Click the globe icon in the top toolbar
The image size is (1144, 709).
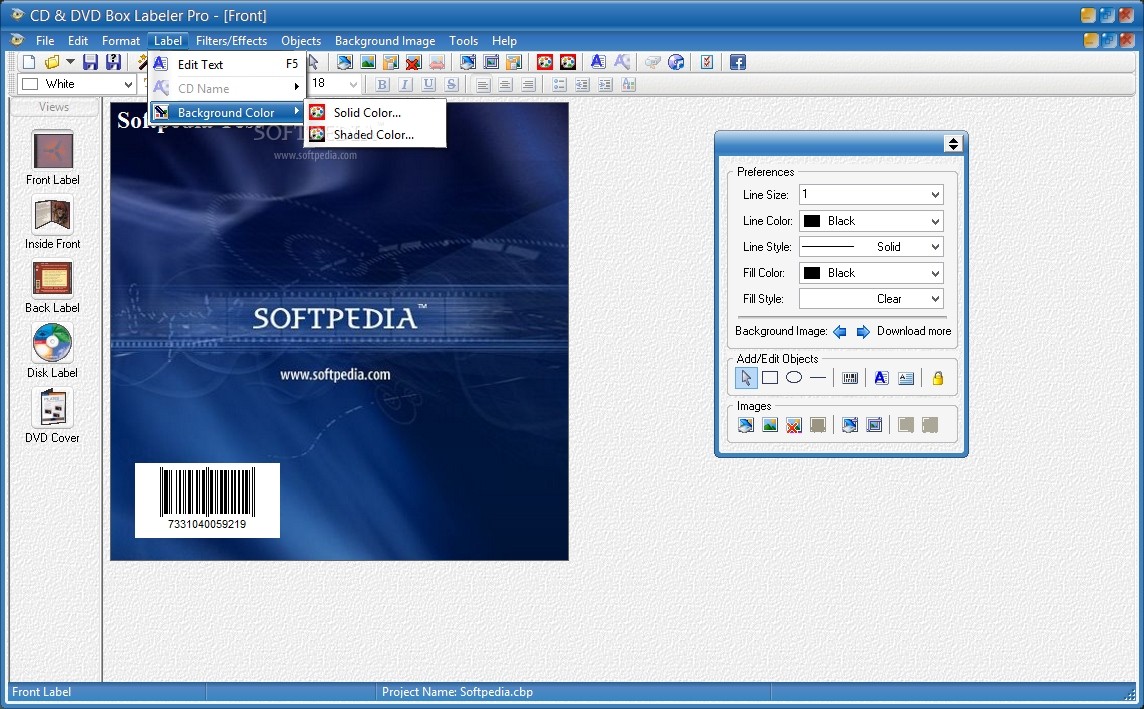(676, 62)
